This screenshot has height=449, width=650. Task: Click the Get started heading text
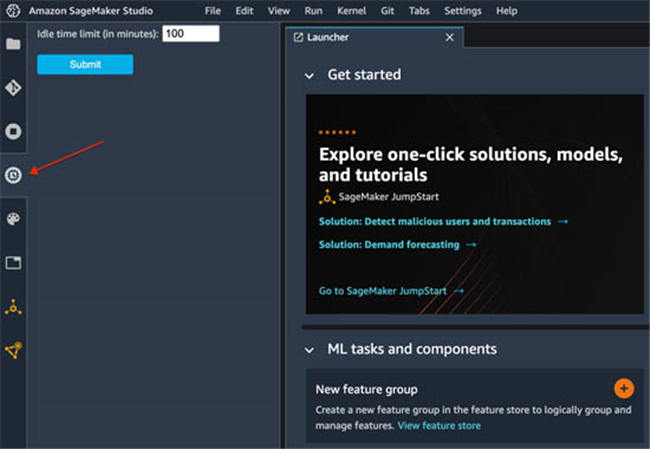pos(364,75)
